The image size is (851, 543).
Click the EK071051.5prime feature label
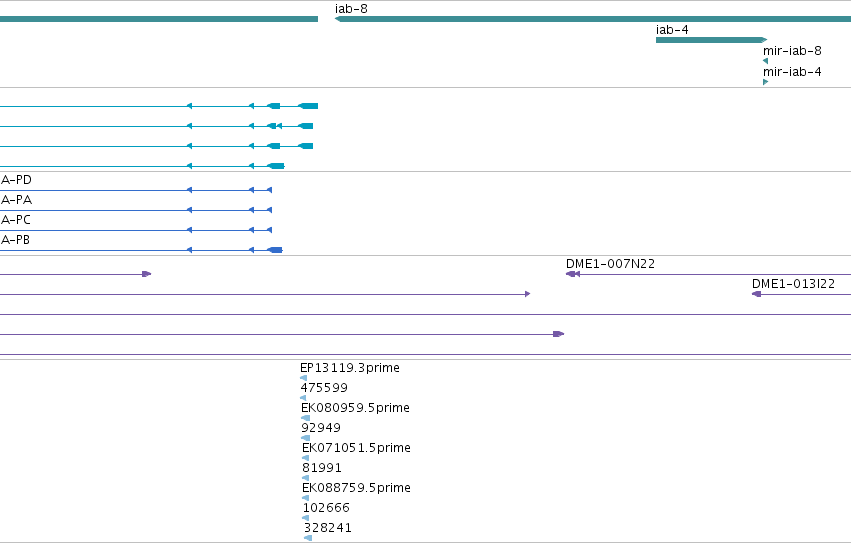tap(356, 448)
